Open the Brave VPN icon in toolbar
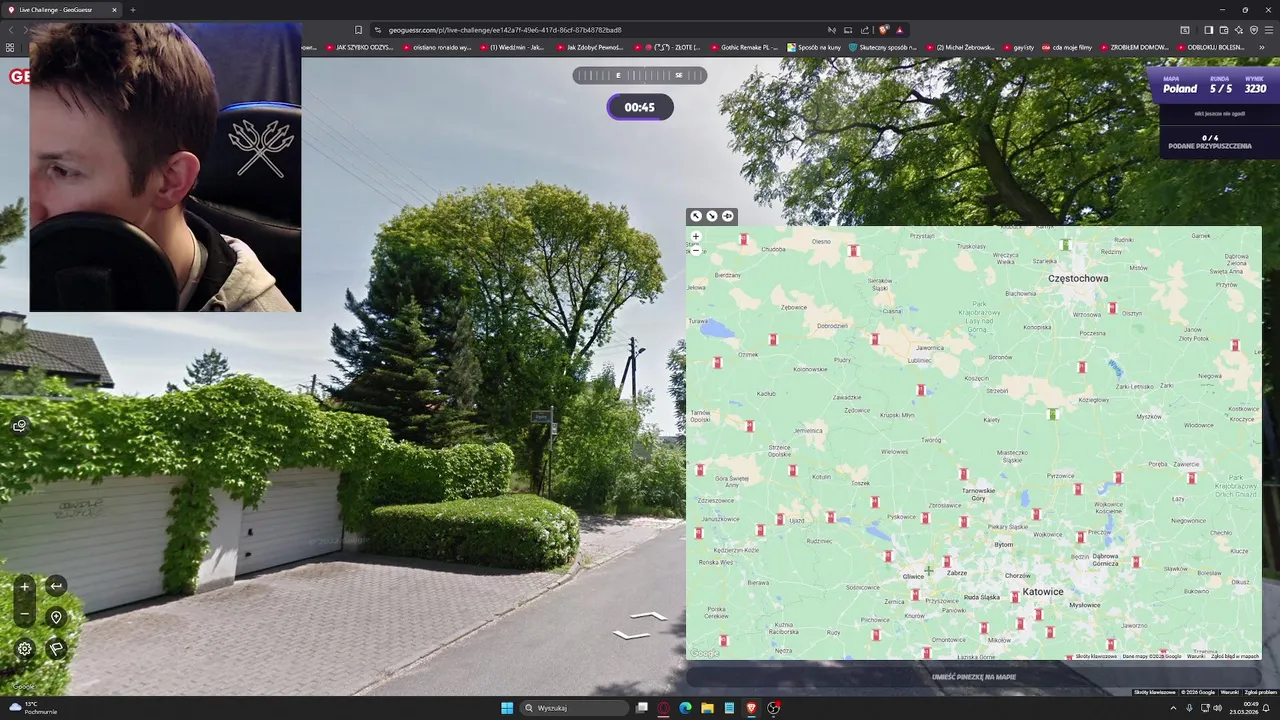Screen dimensions: 1280x720 point(1253,30)
